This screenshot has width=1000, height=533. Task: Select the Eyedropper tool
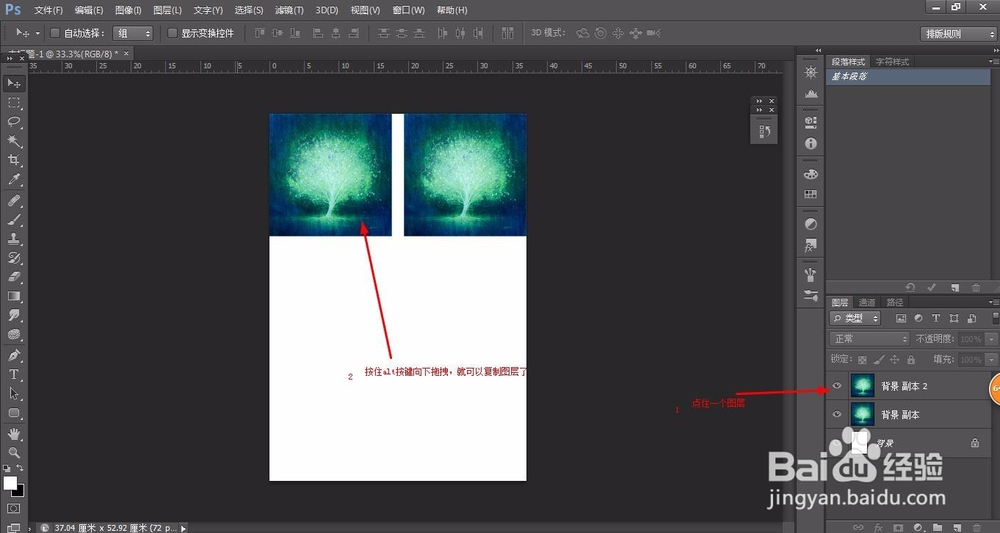tap(14, 180)
